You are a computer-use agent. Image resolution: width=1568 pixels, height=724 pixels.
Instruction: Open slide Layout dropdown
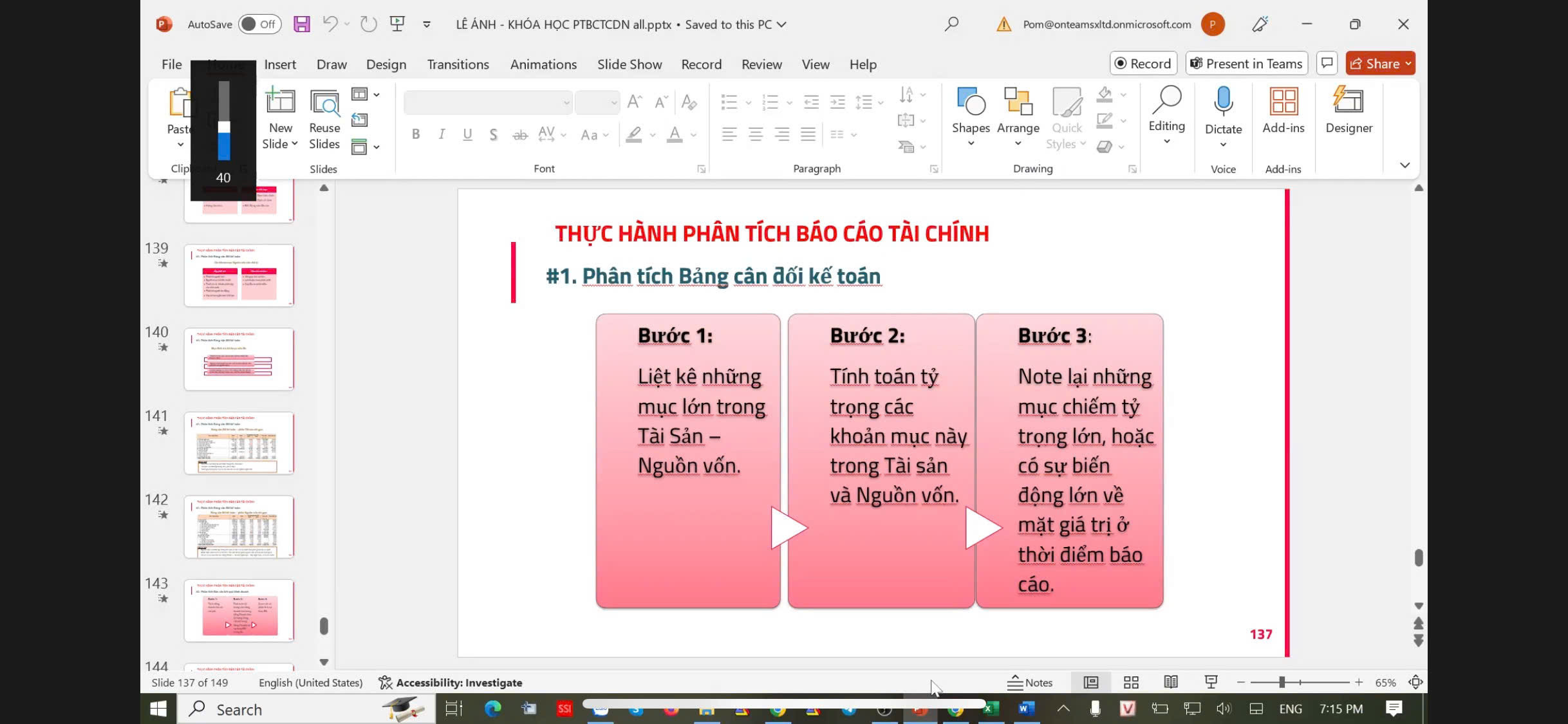365,95
